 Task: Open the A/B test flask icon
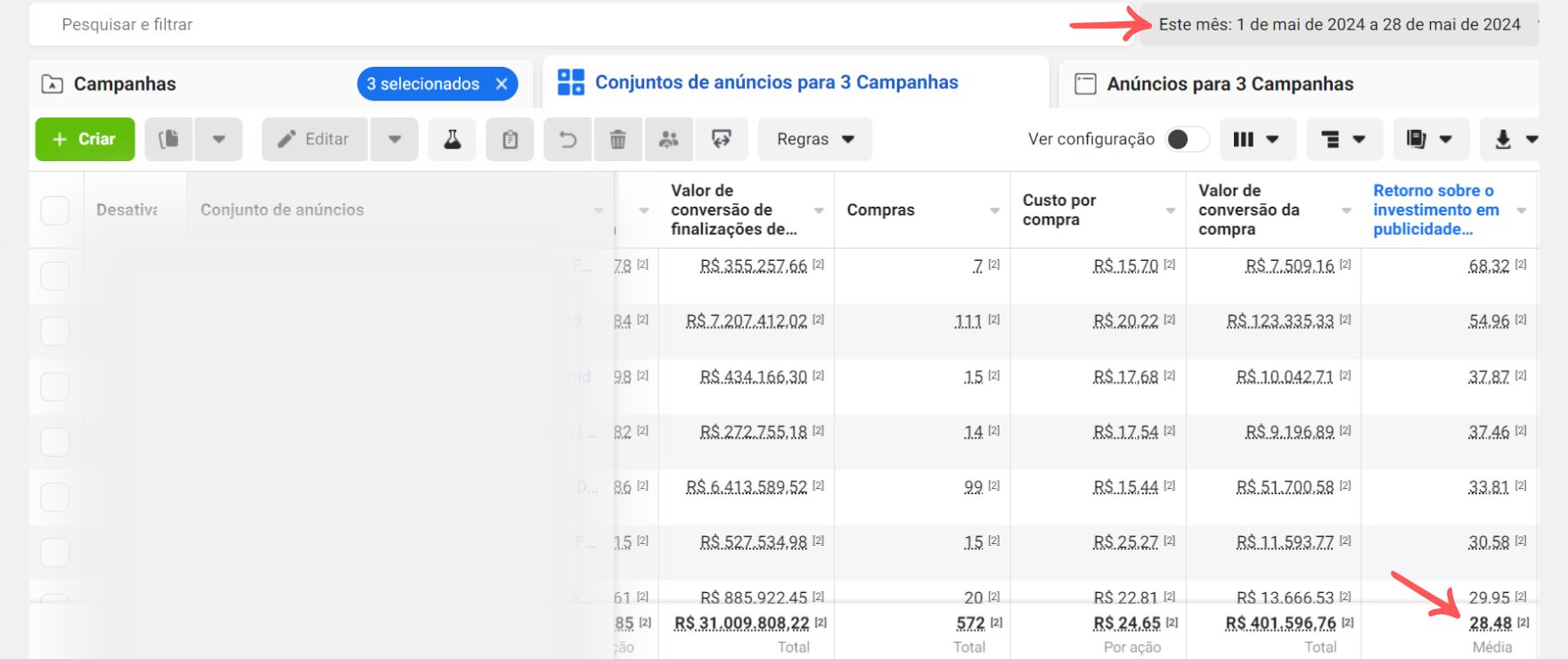click(453, 140)
